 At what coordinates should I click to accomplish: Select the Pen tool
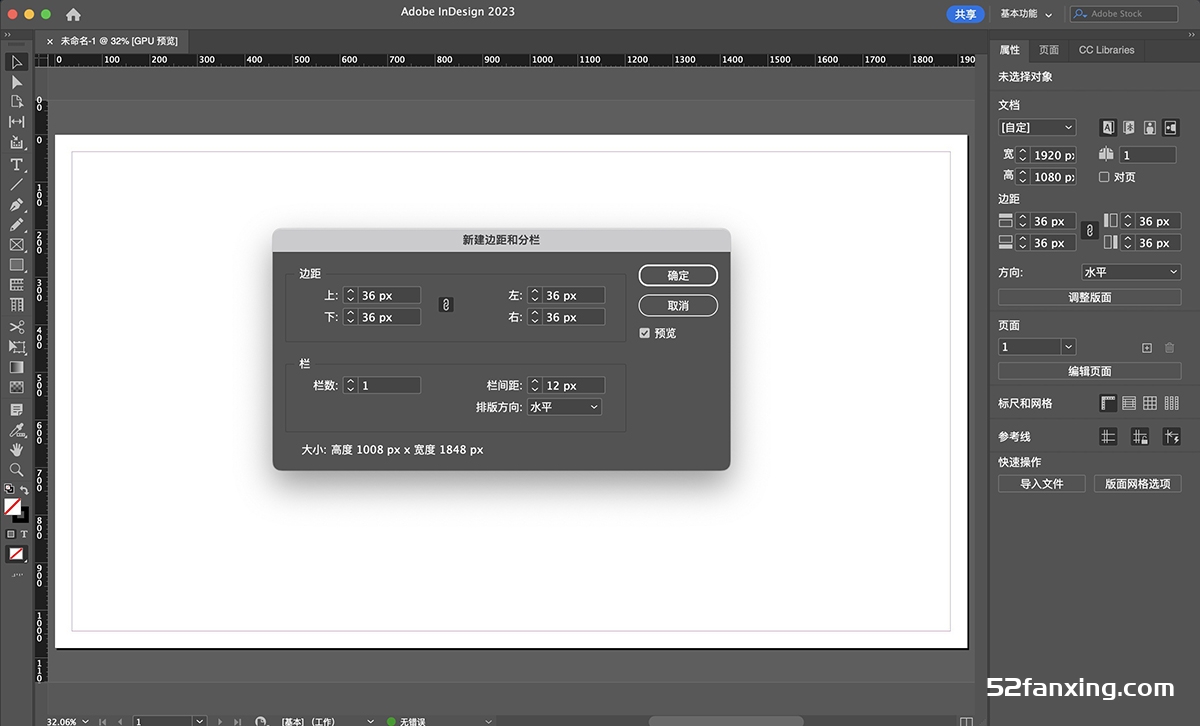[x=17, y=204]
